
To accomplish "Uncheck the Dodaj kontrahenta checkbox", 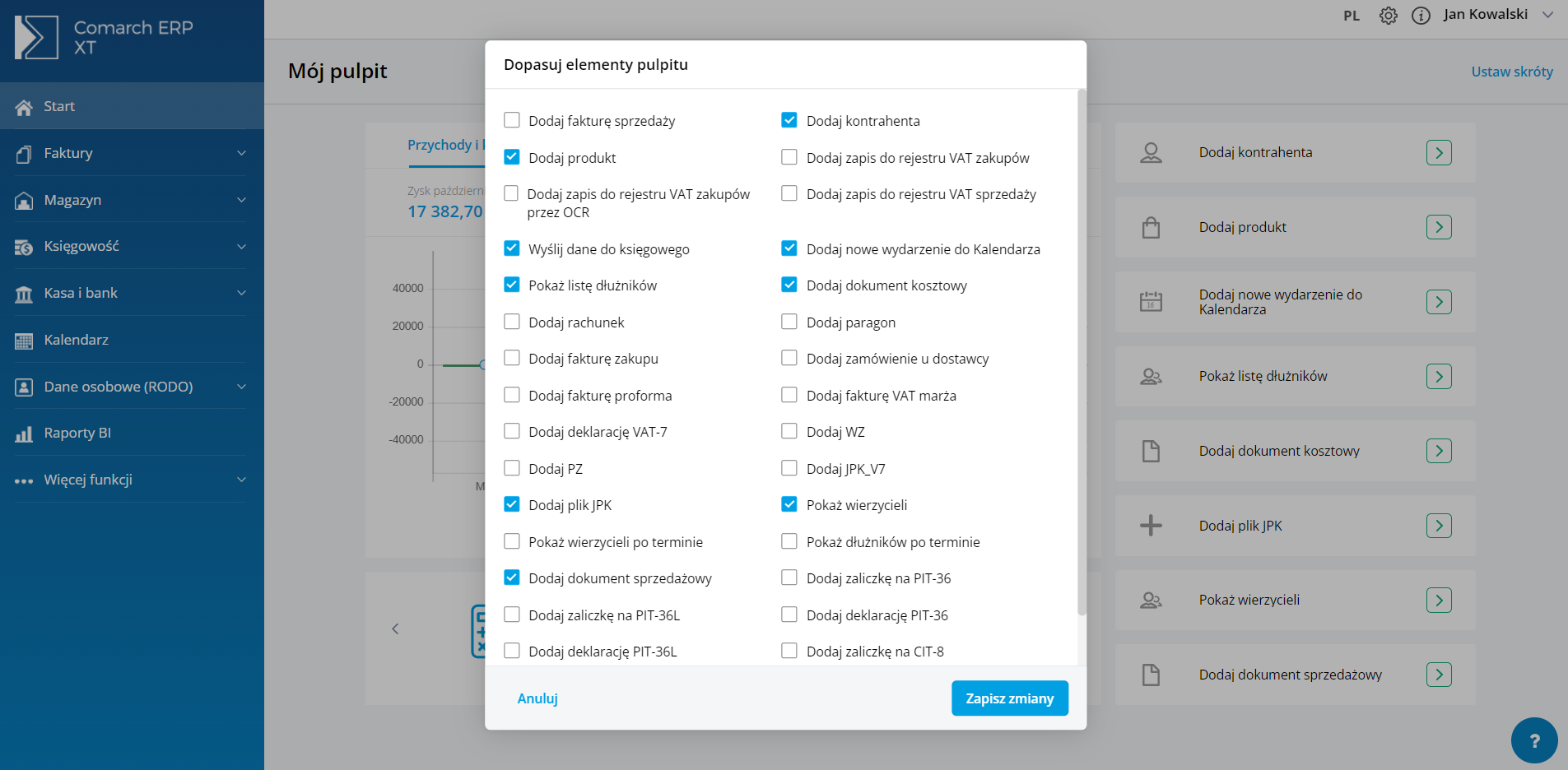I will point(789,120).
